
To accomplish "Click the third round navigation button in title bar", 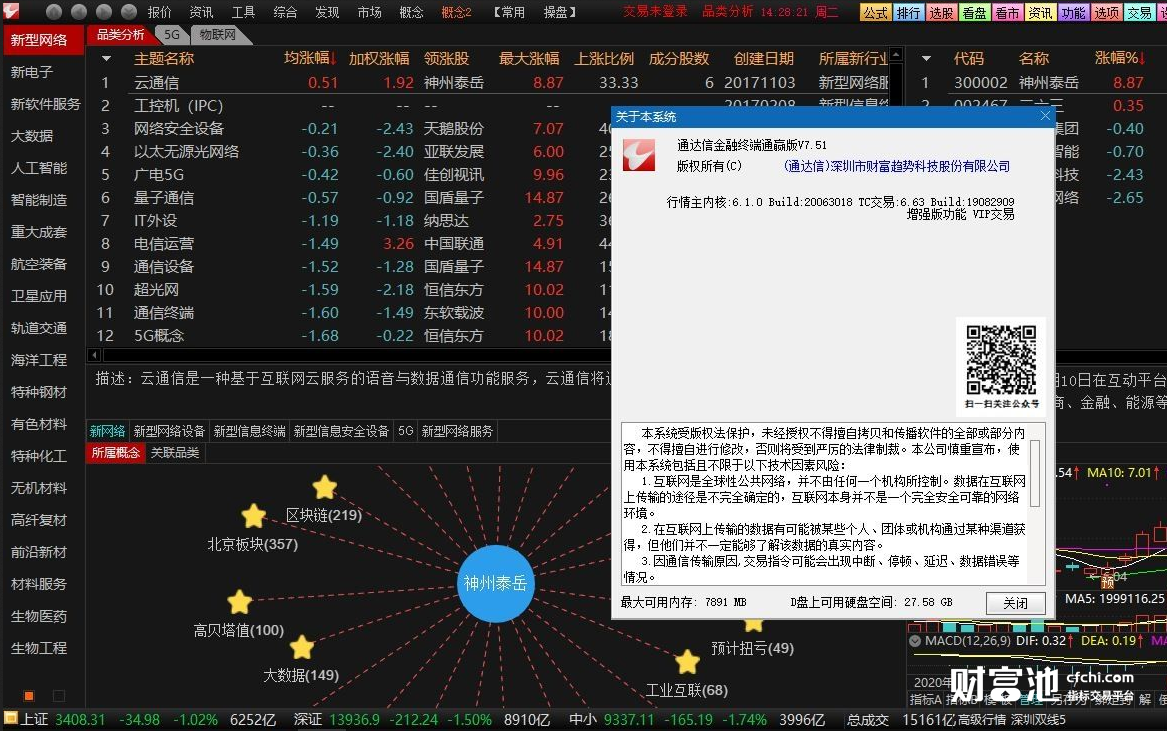I will (x=104, y=12).
